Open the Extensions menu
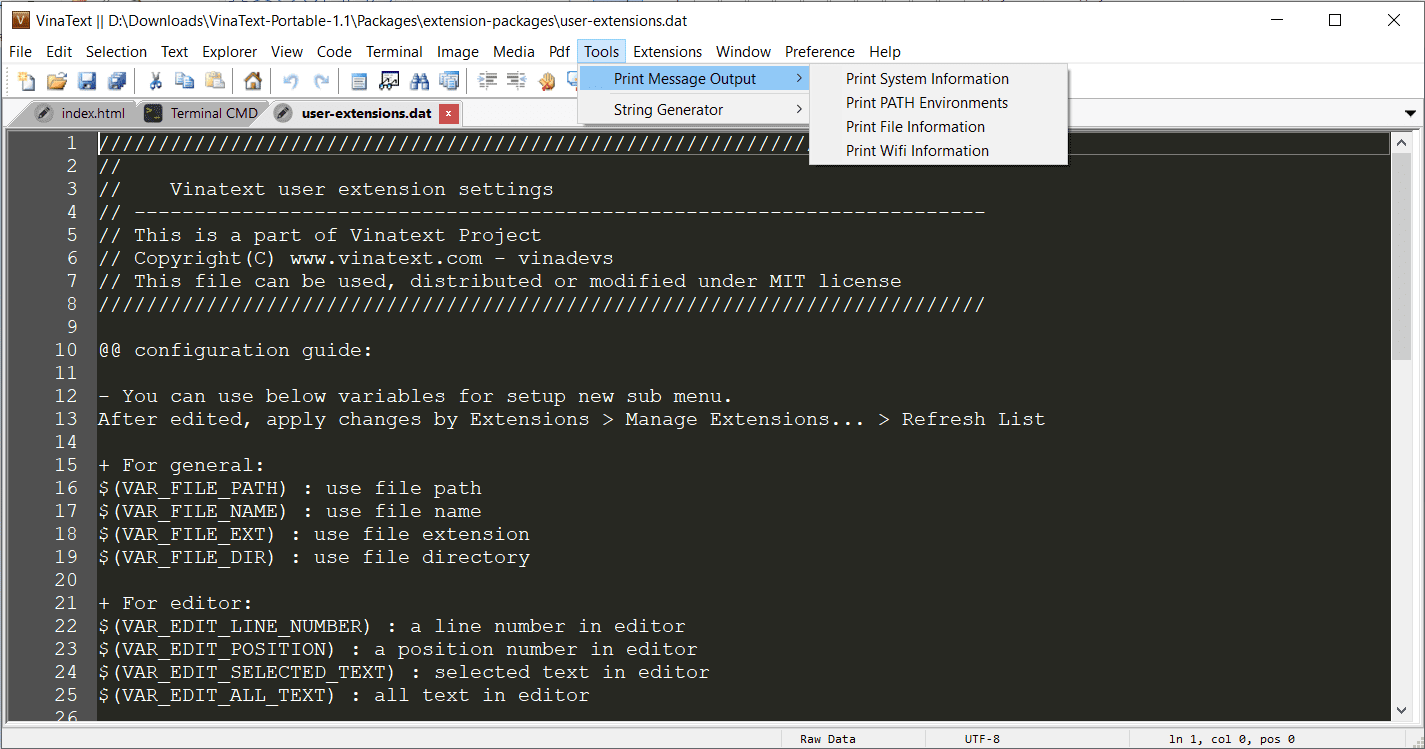The height and width of the screenshot is (749, 1425). pyautogui.click(x=668, y=52)
